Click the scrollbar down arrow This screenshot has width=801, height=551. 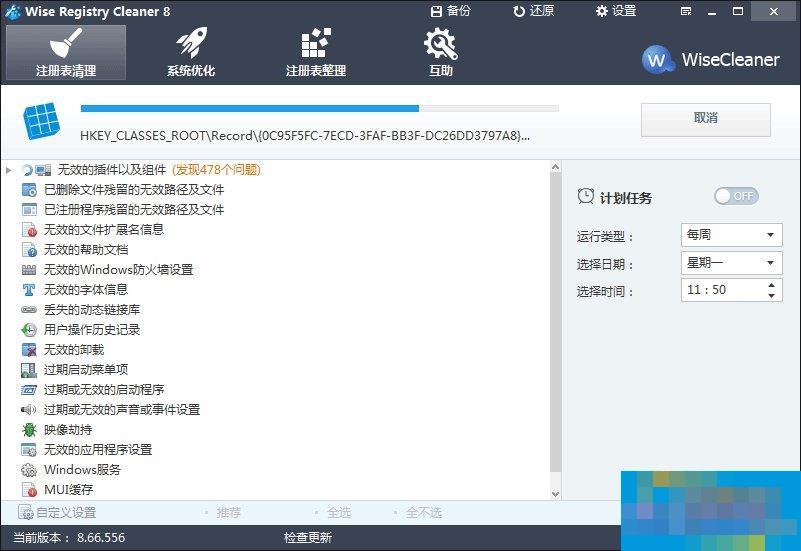555,494
